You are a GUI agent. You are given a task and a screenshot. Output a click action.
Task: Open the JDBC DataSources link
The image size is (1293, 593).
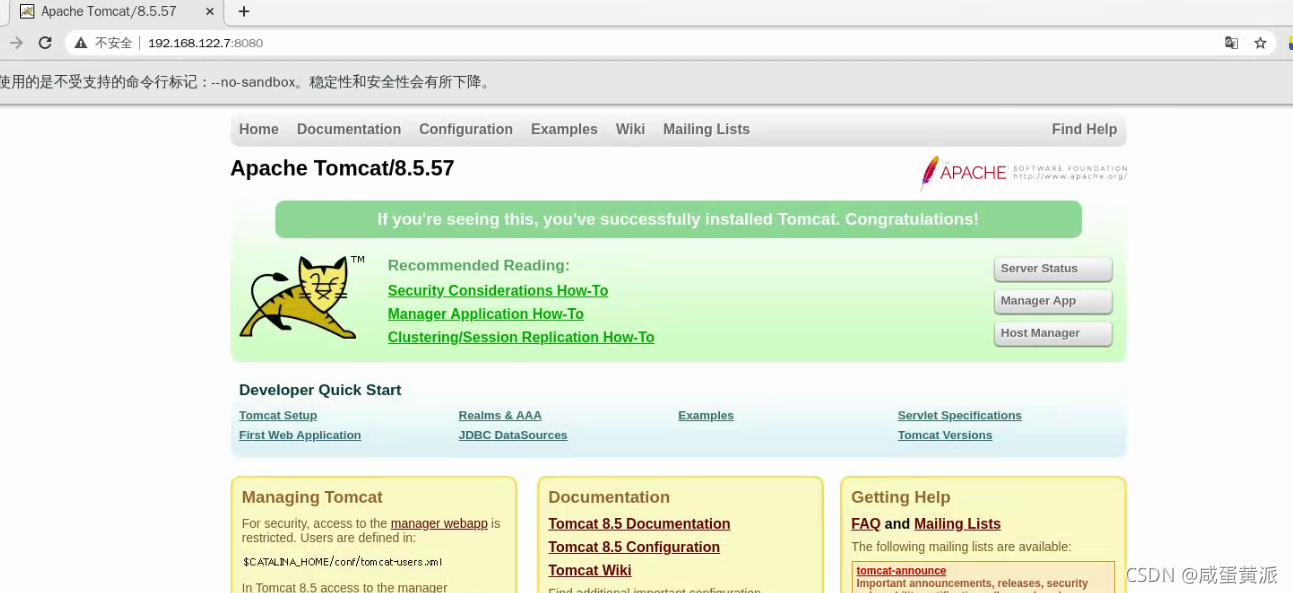pyautogui.click(x=513, y=436)
